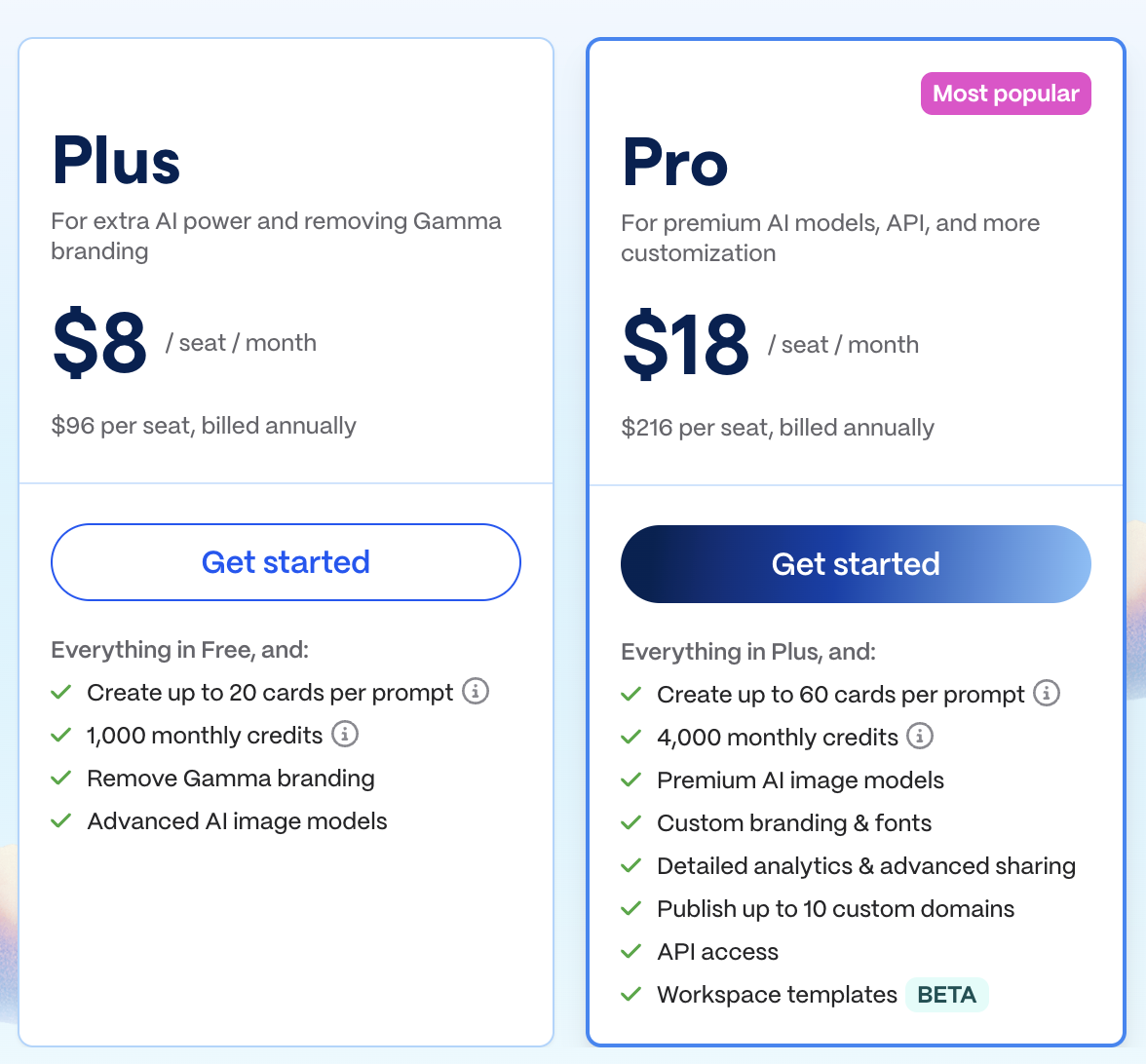This screenshot has width=1146, height=1064.
Task: Click the Most popular badge
Action: 1006,94
